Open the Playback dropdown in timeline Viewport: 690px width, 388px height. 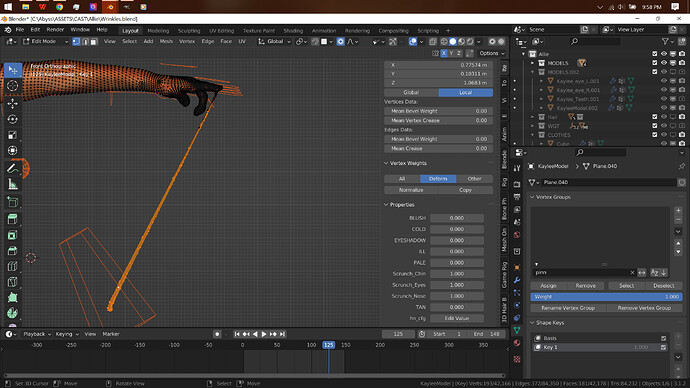(37, 334)
